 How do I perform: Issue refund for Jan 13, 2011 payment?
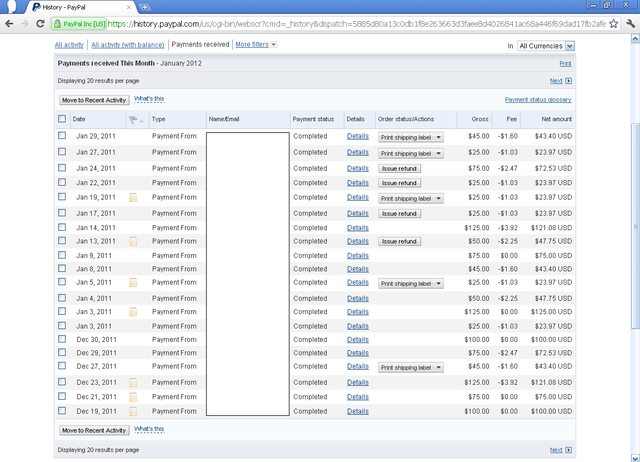click(399, 242)
